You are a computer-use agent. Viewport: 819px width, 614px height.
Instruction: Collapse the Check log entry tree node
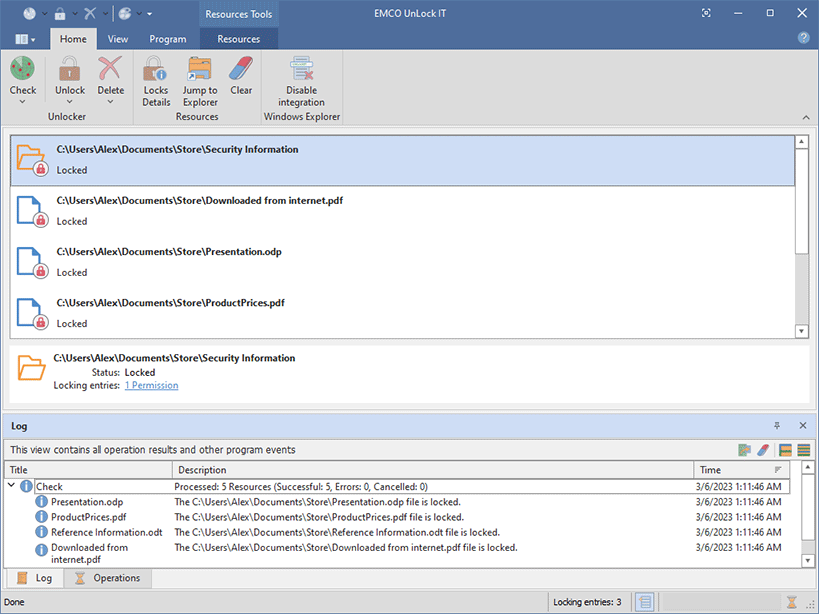pyautogui.click(x=12, y=487)
